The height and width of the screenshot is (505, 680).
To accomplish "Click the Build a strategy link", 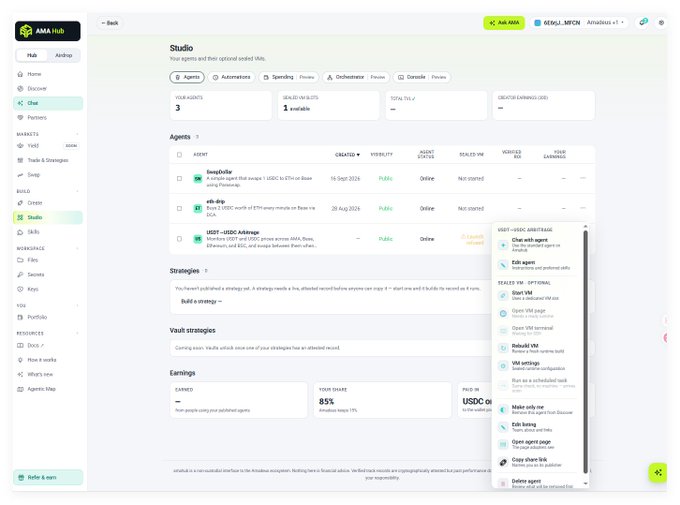I will 201,302.
